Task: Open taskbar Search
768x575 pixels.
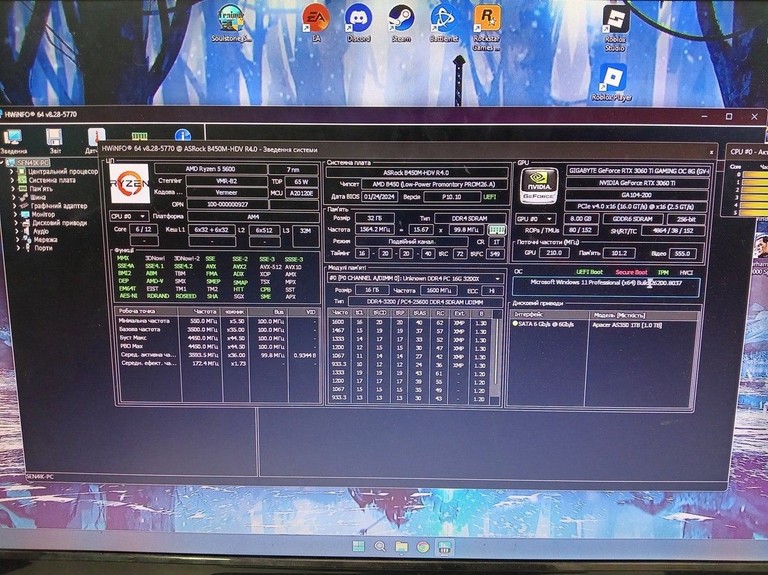Action: point(380,547)
